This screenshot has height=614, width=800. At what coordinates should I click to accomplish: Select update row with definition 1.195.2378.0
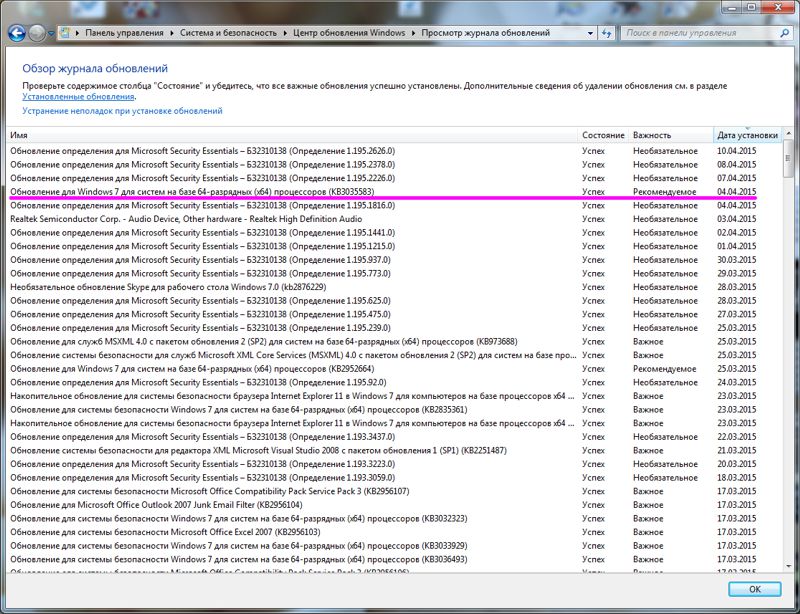[395, 165]
